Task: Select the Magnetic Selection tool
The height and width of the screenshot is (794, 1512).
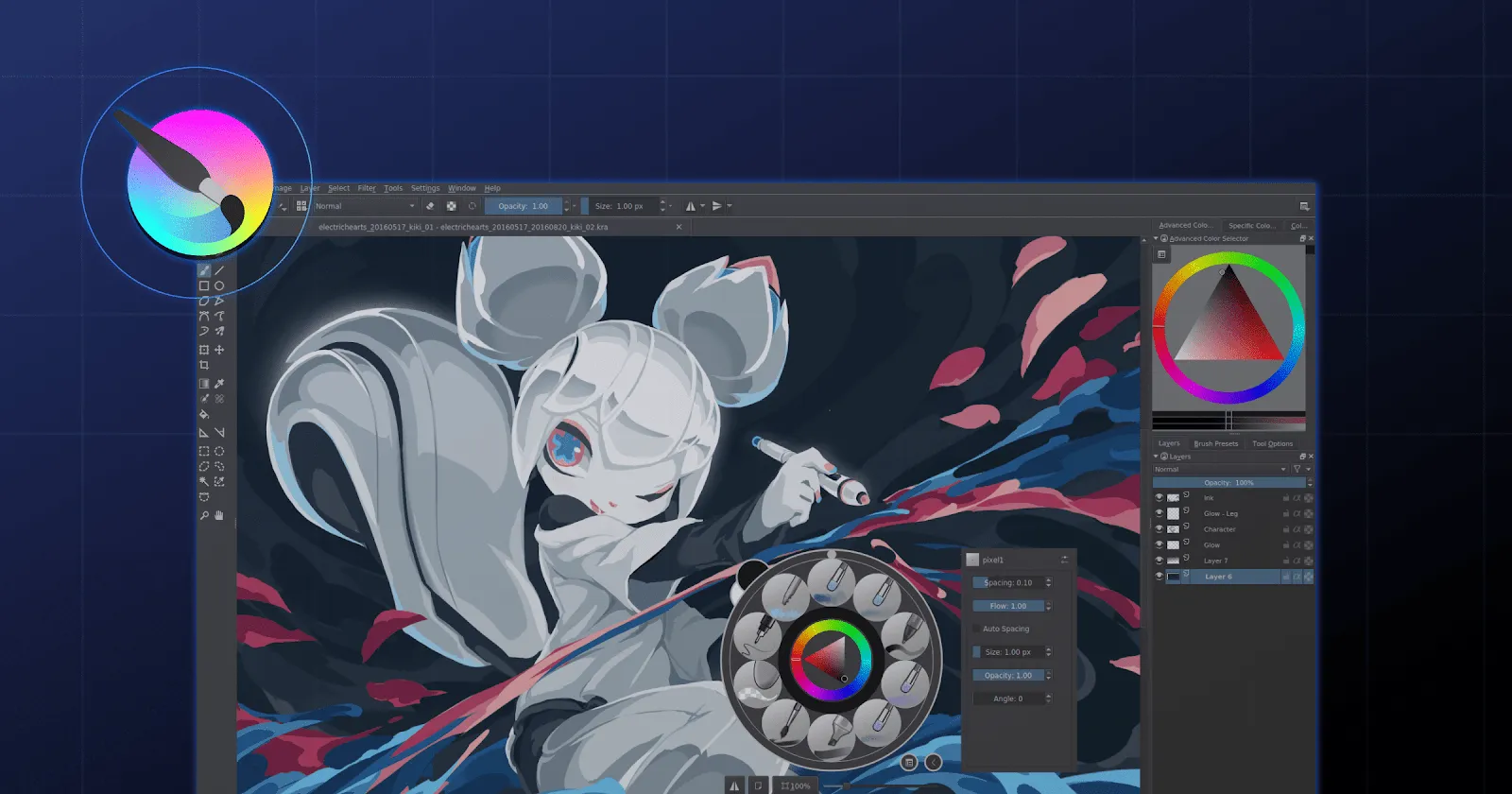Action: (204, 496)
